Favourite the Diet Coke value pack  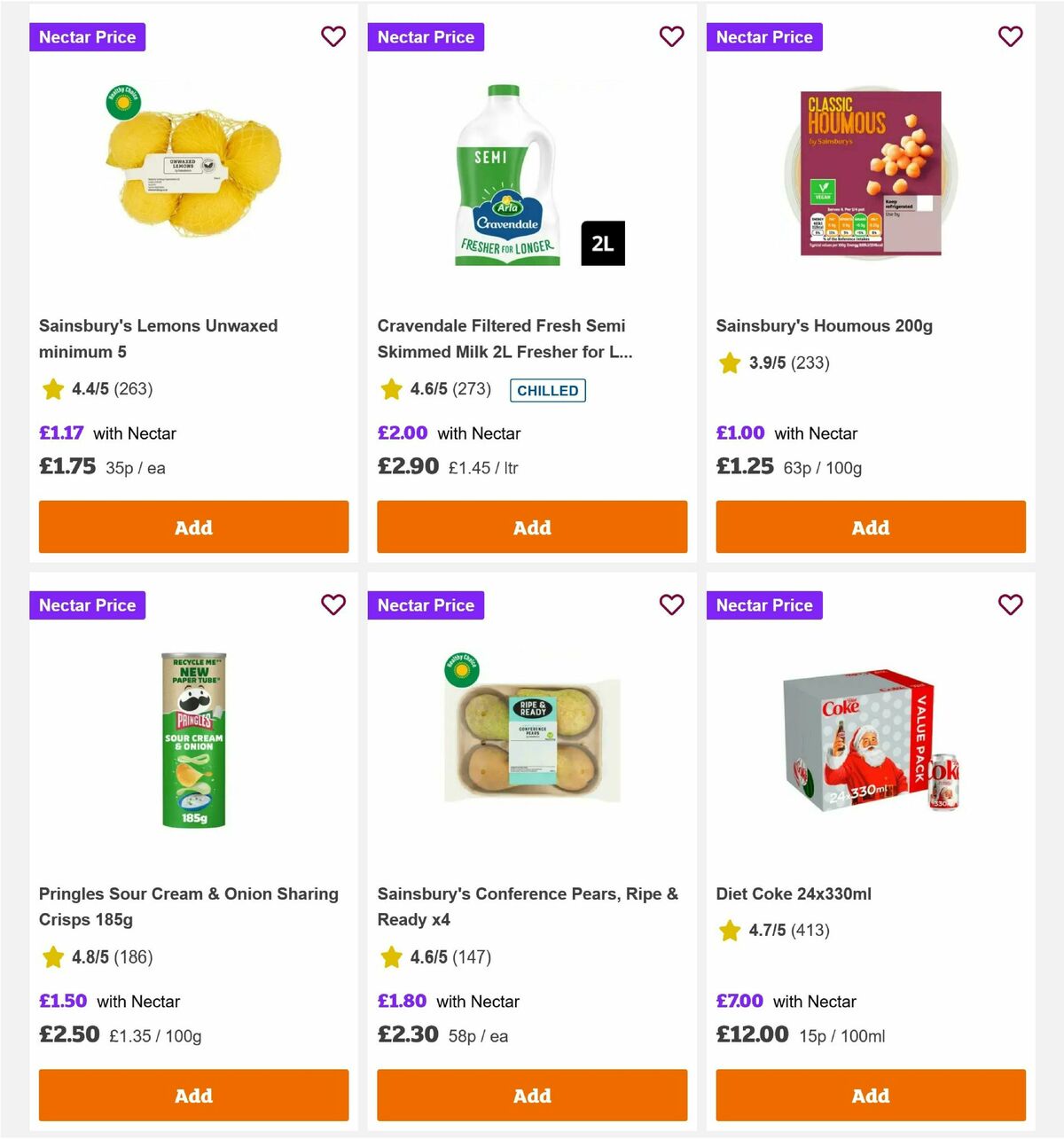point(1010,605)
